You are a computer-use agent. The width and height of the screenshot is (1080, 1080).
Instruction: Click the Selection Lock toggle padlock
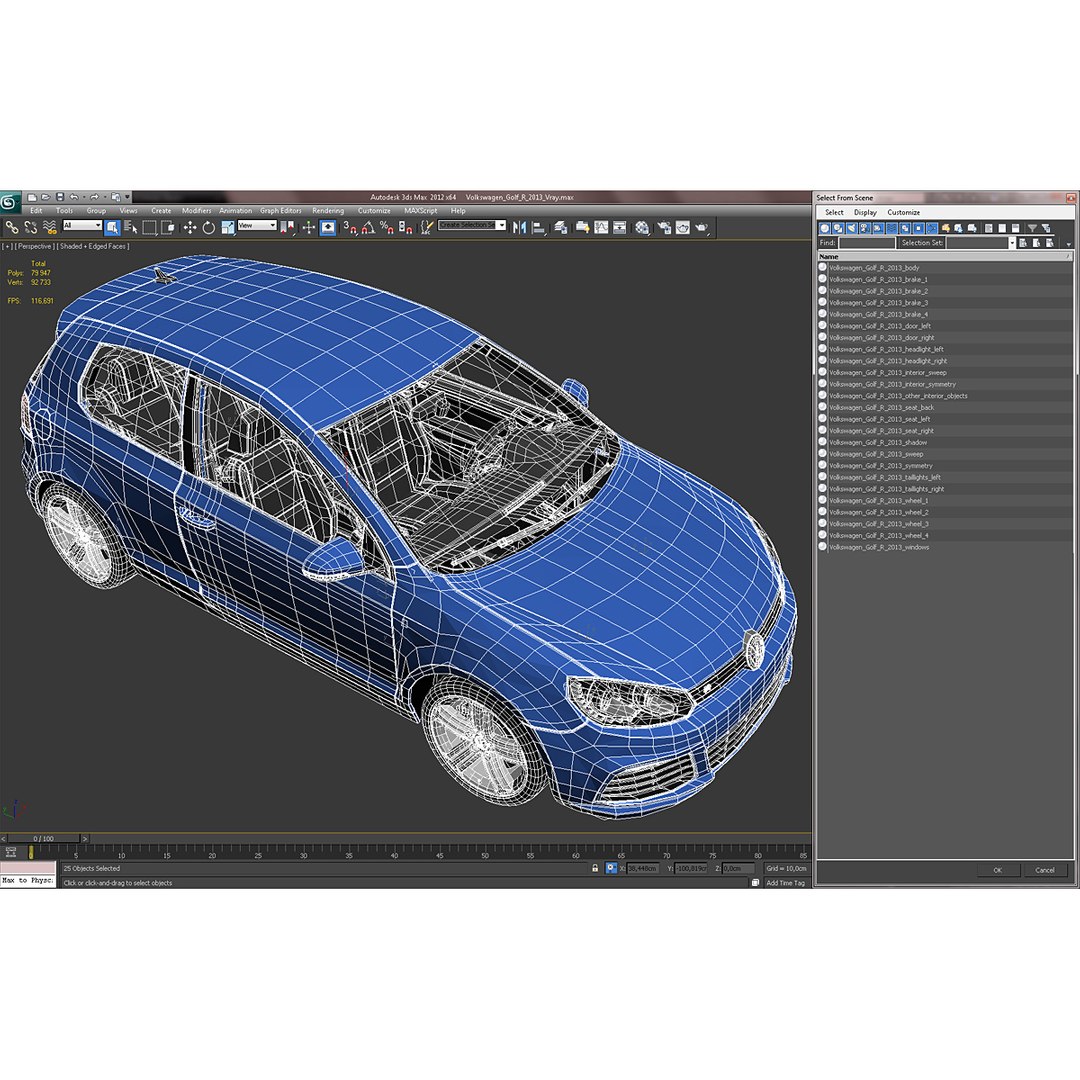click(x=595, y=869)
